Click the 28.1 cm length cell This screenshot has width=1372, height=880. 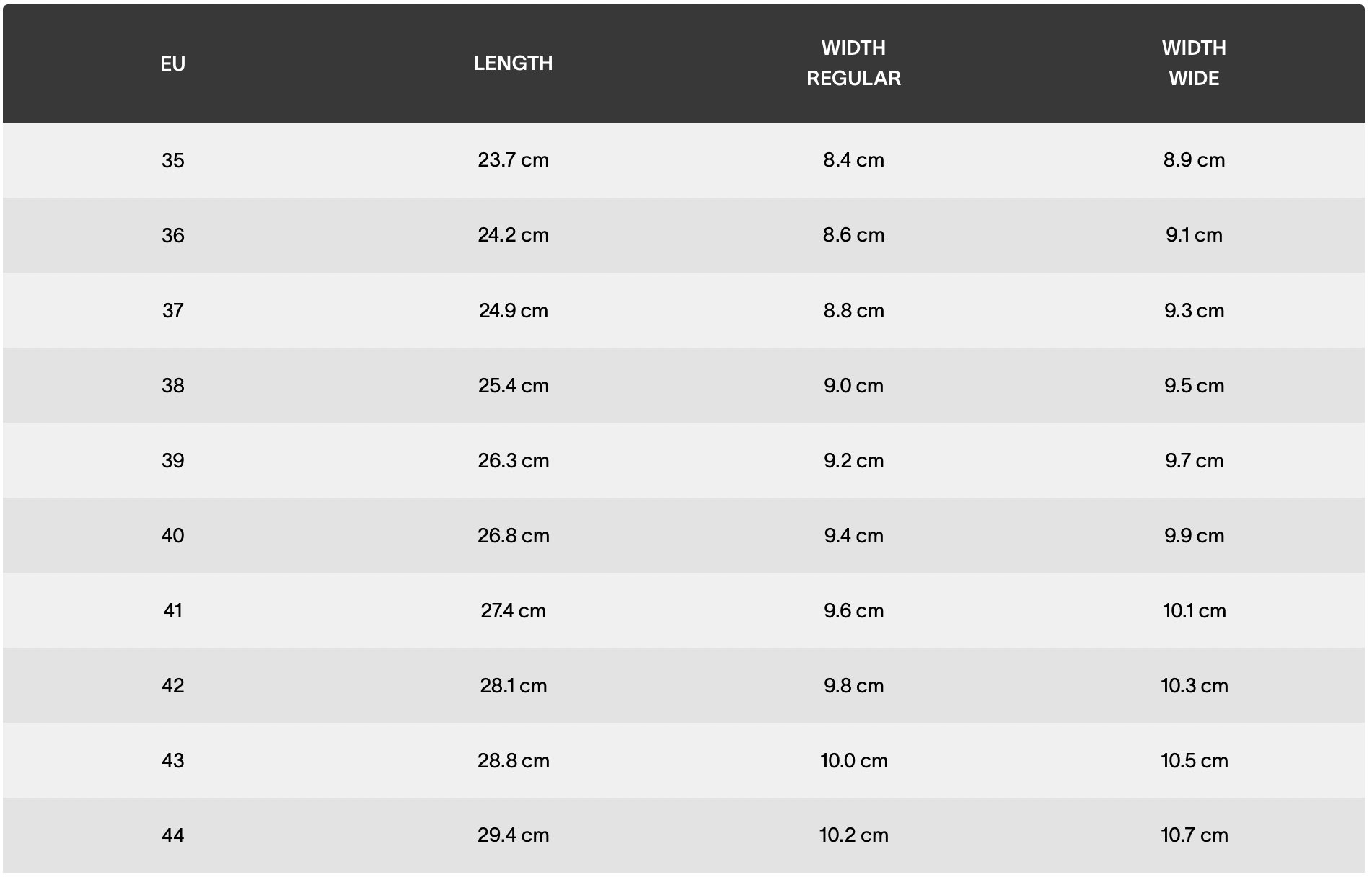point(513,685)
